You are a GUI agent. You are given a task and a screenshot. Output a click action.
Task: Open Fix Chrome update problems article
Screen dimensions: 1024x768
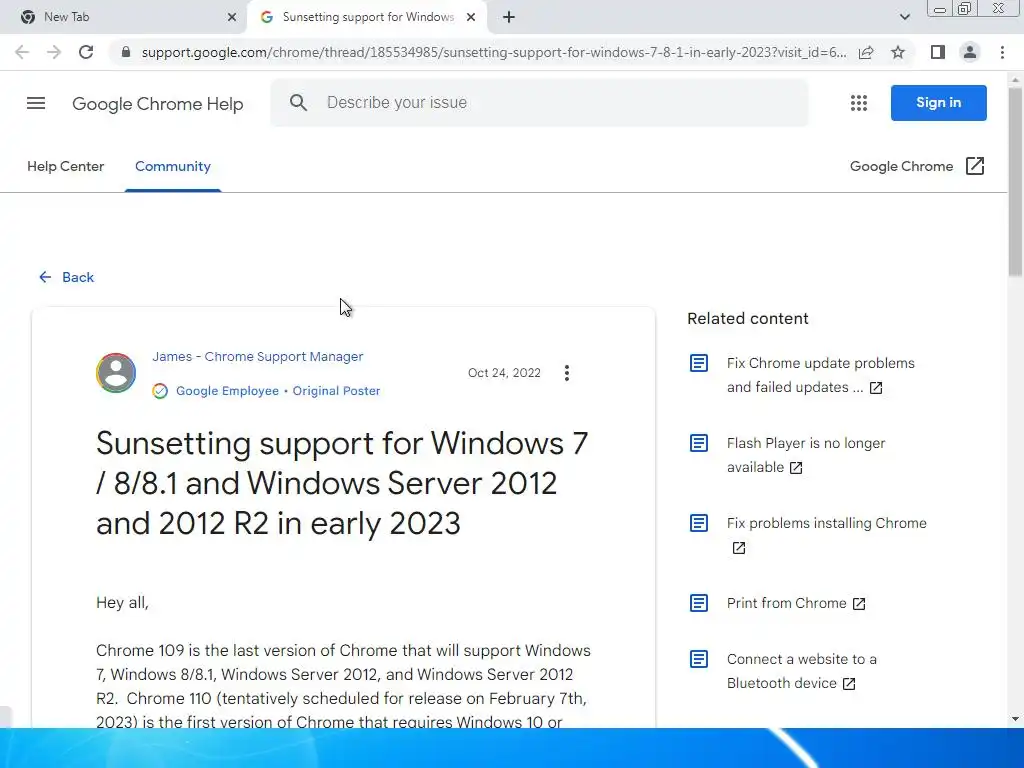click(820, 375)
